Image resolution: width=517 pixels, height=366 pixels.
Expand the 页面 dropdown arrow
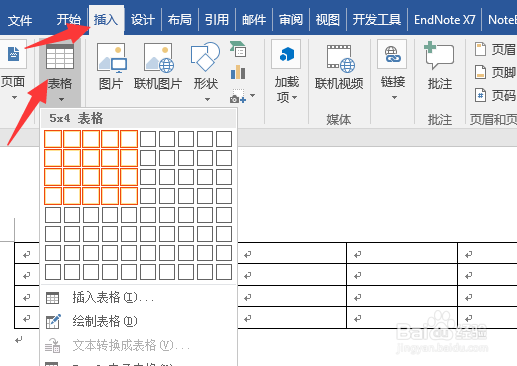(14, 98)
